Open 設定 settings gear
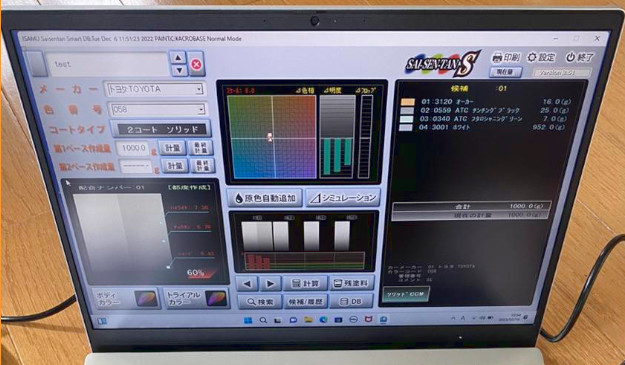The width and height of the screenshot is (625, 365). pyautogui.click(x=541, y=57)
